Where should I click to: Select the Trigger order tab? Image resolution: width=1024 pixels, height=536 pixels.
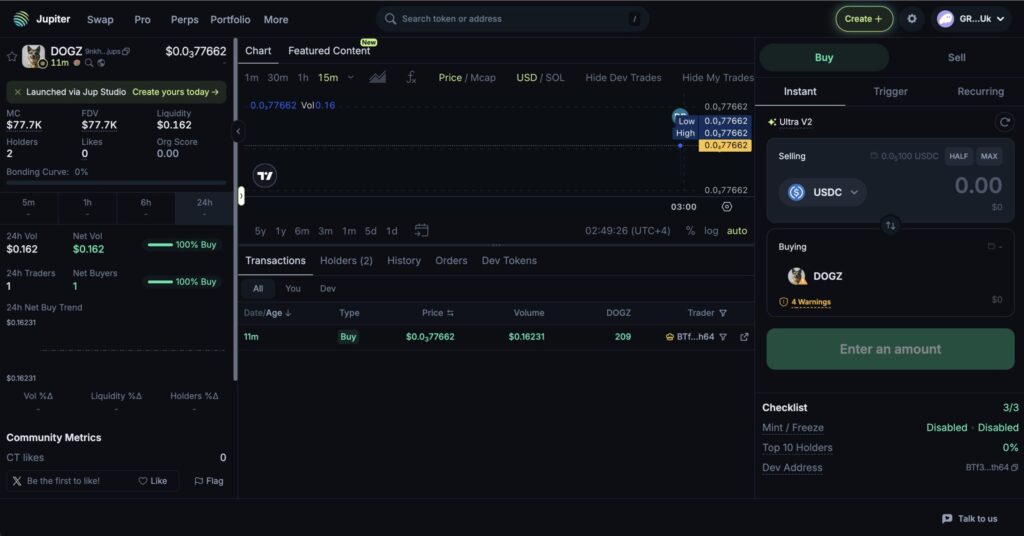pos(890,91)
